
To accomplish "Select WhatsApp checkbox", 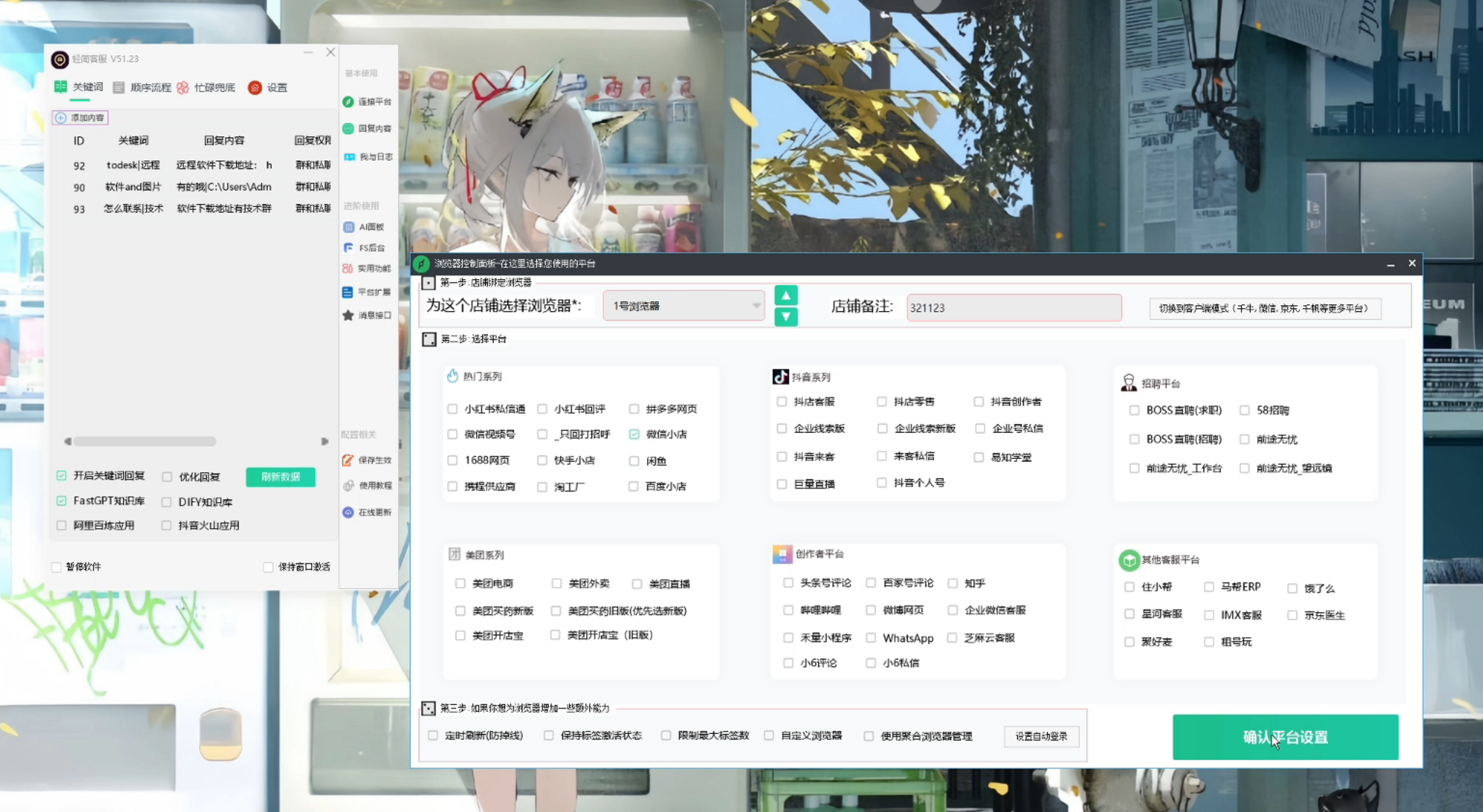I will pos(871,638).
